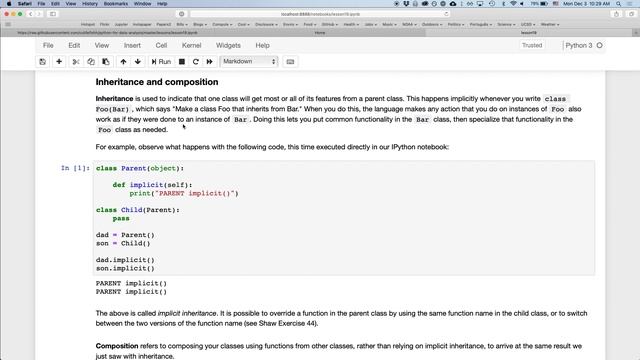Screen dimensions: 640x360
Task: Go back with Safari's back arrow
Action: pyautogui.click(x=30, y=14)
